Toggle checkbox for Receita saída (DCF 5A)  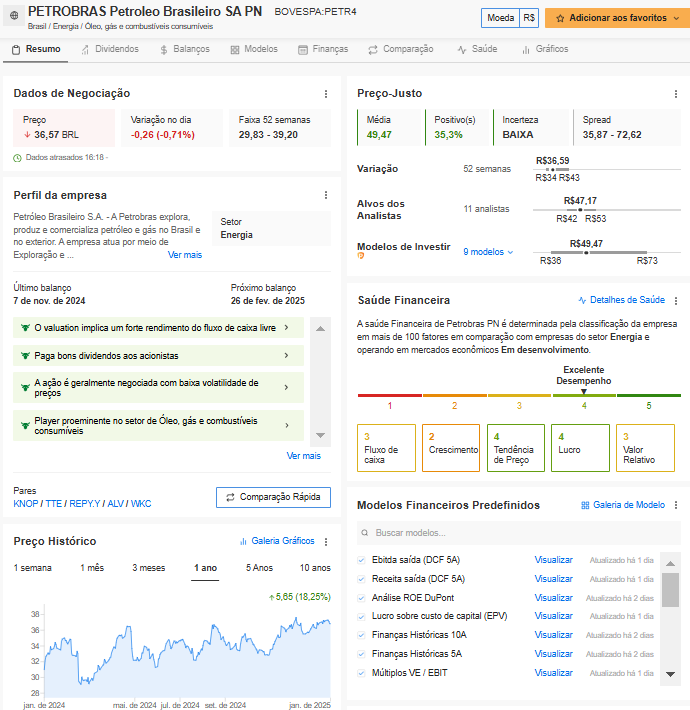point(361,579)
